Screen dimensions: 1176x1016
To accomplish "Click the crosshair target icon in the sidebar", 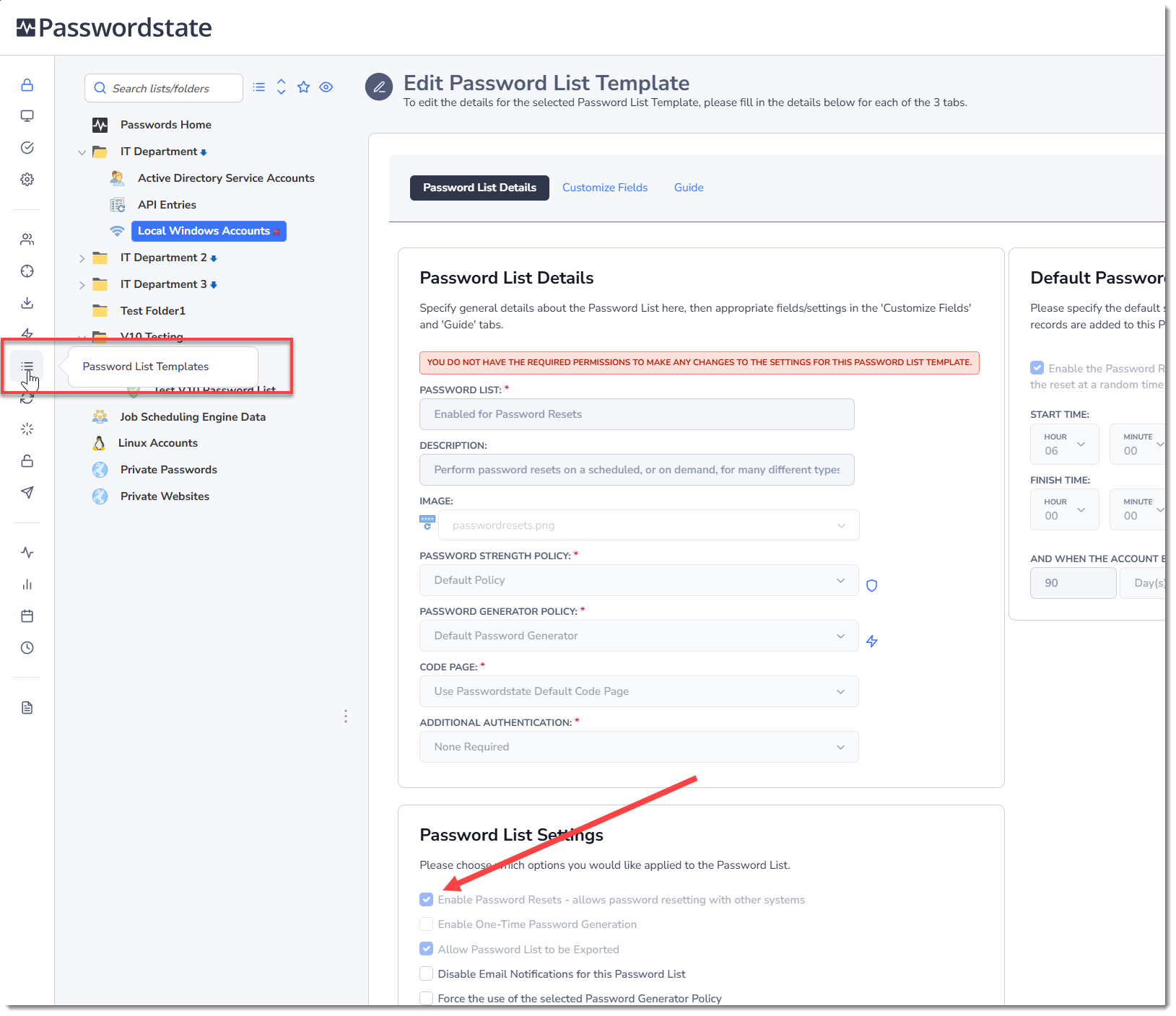I will tap(27, 271).
